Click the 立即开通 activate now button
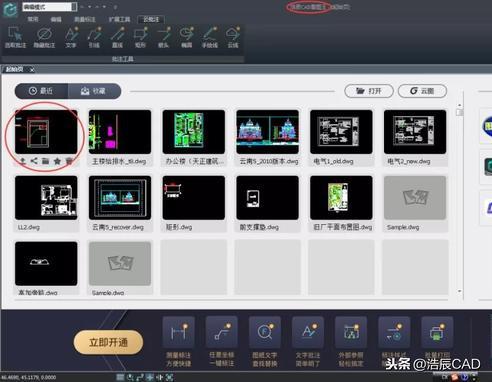The image size is (492, 382). pos(108,342)
